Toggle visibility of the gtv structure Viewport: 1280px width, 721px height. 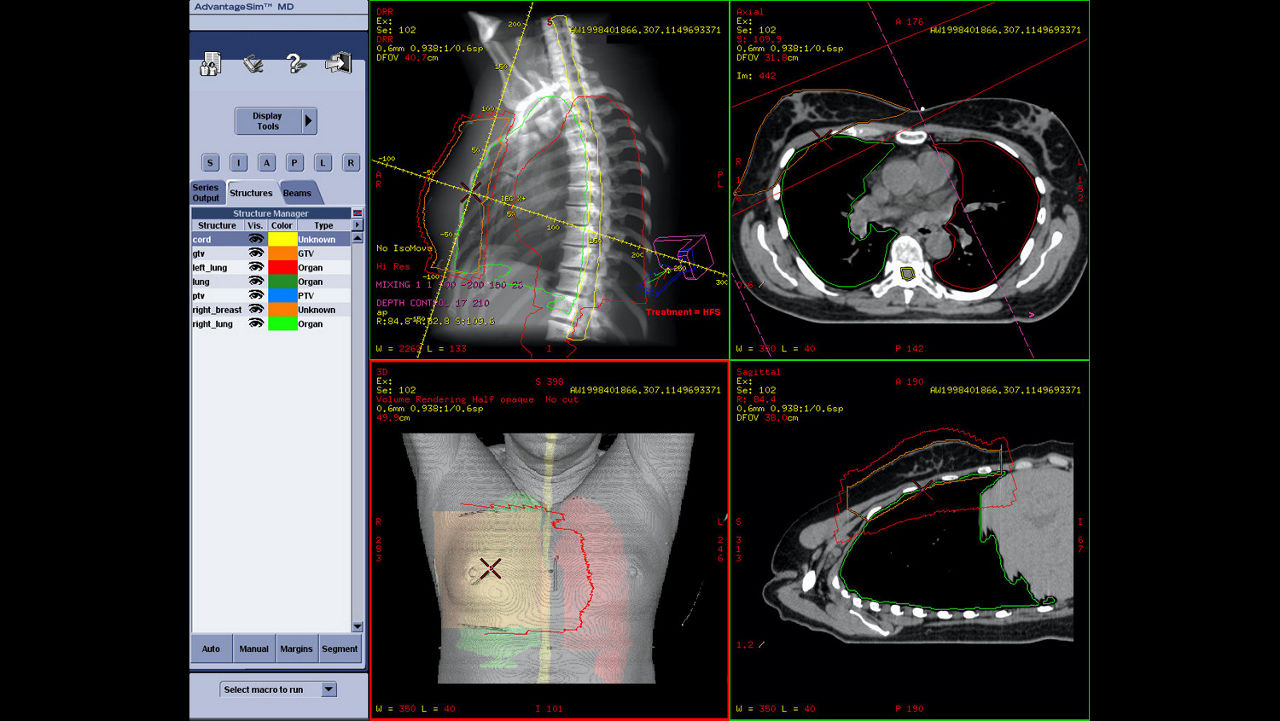[256, 254]
